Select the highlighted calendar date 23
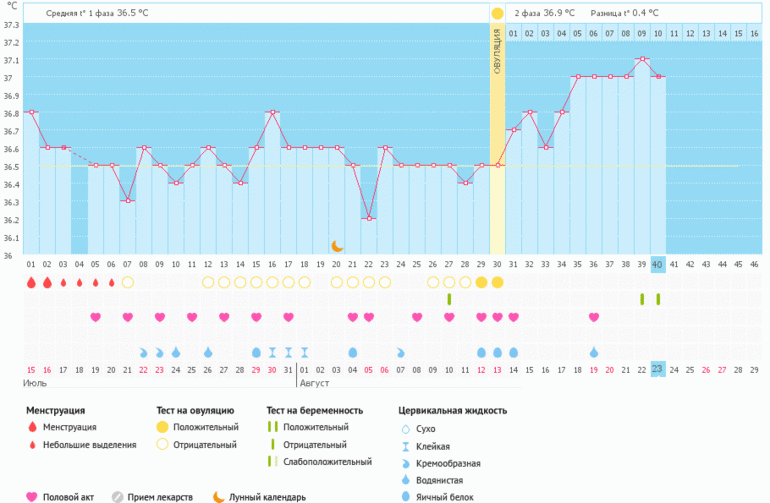The image size is (770, 503). [x=657, y=370]
